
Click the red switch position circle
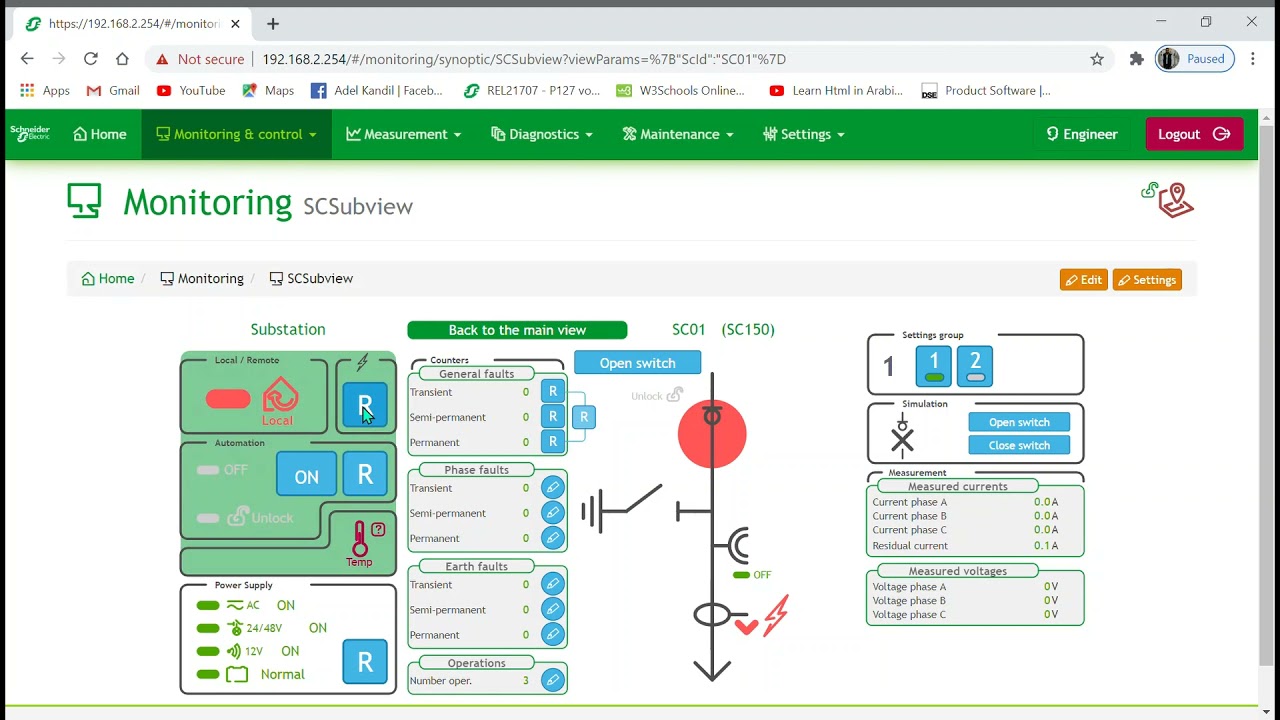(712, 433)
